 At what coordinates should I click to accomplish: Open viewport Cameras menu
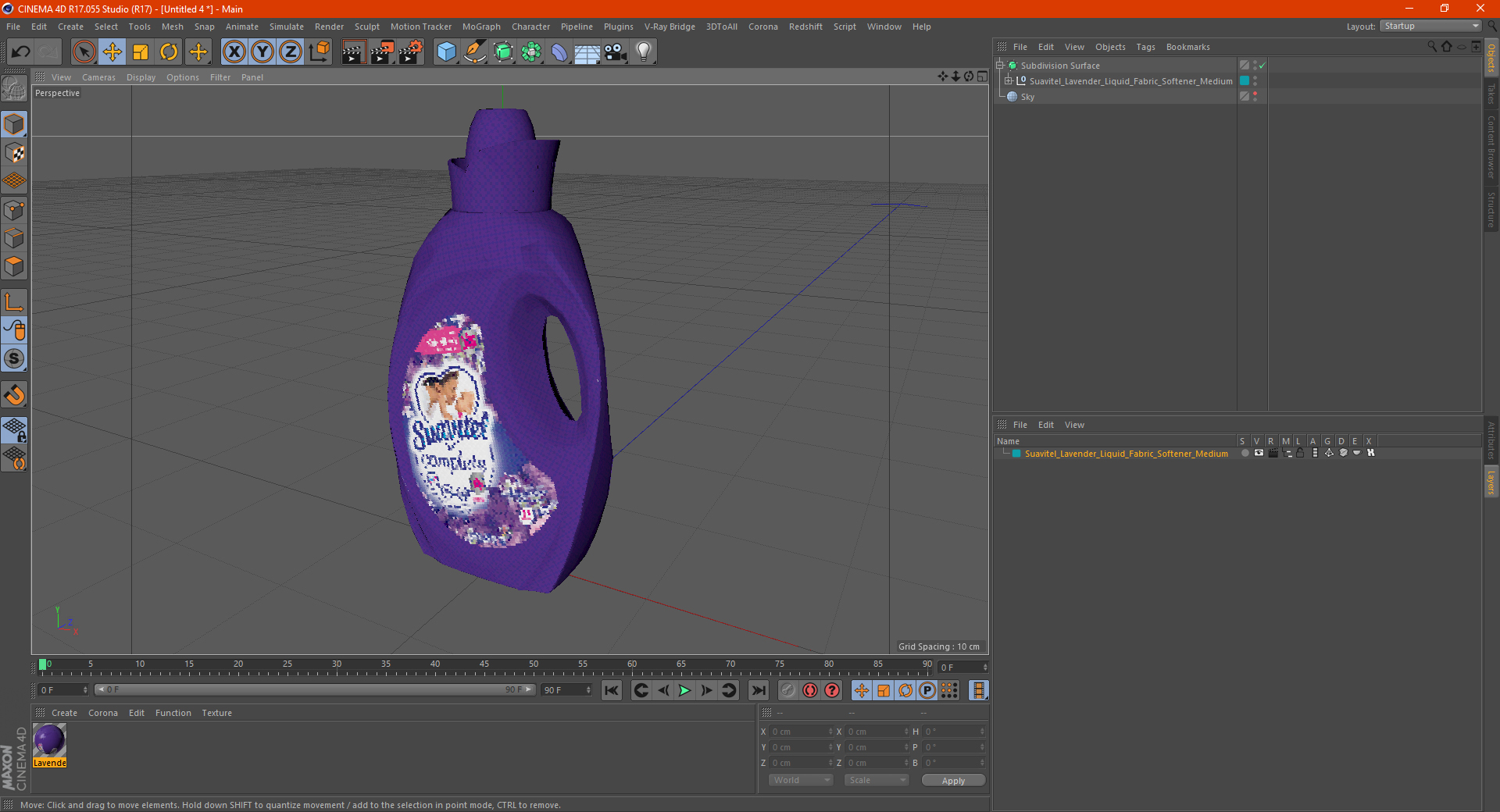98,77
